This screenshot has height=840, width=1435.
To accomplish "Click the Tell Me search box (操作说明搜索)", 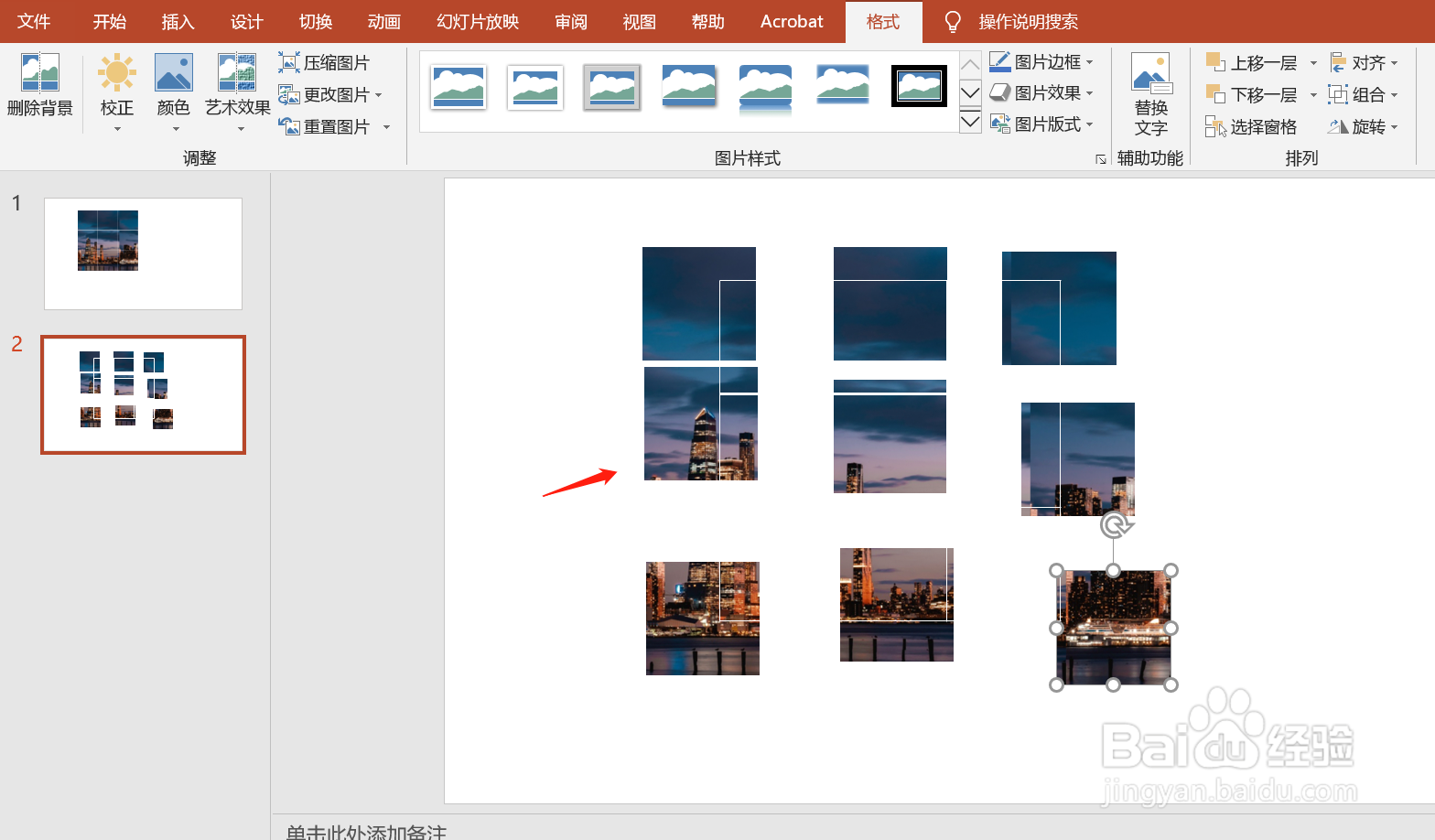I will (1028, 21).
